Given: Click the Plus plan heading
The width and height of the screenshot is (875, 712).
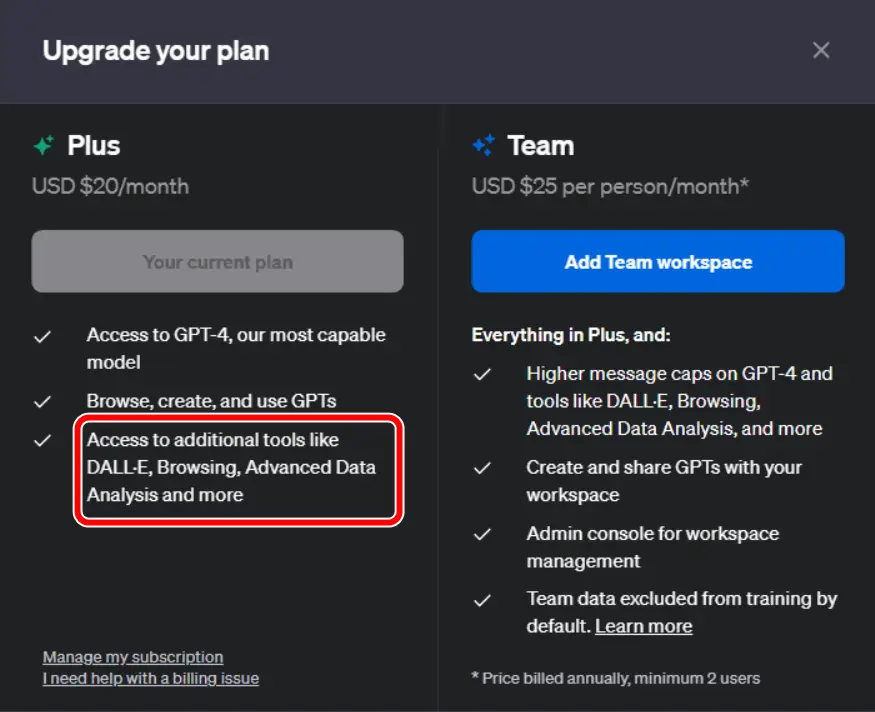Looking at the screenshot, I should point(94,146).
